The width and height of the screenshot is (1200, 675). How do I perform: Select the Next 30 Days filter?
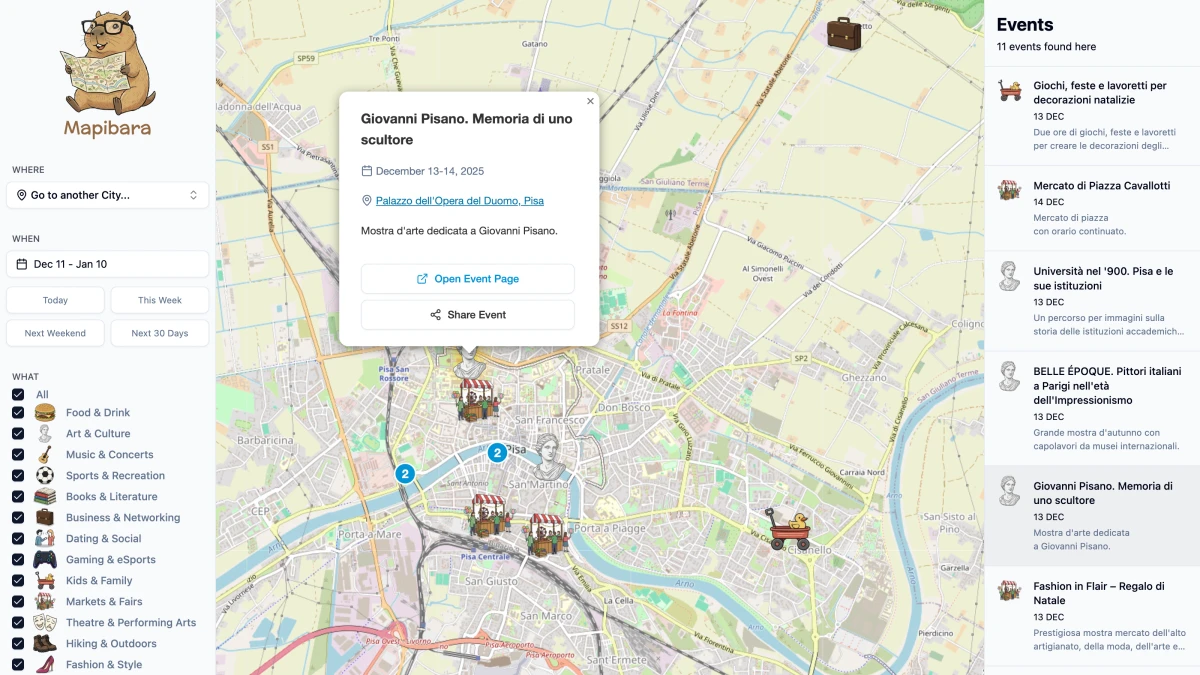click(x=160, y=333)
